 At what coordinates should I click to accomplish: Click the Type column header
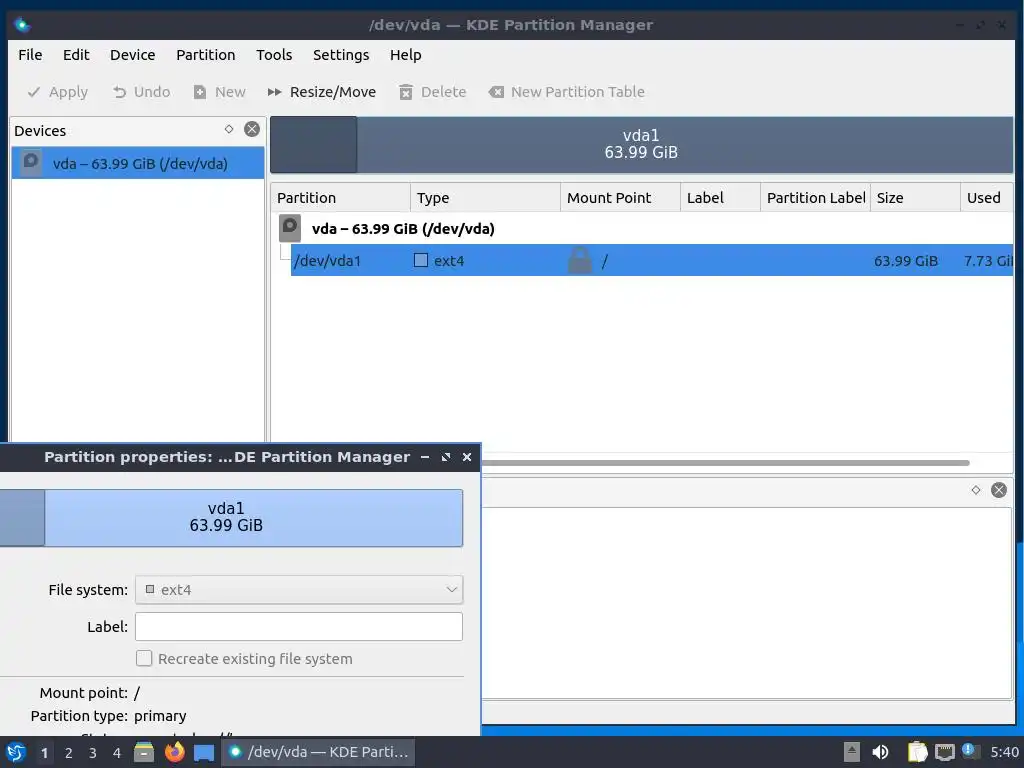click(485, 198)
